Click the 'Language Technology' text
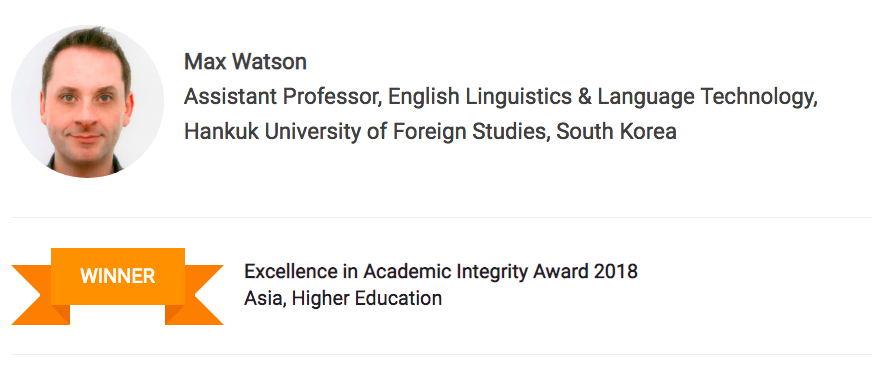The width and height of the screenshot is (872, 380). coord(706,97)
